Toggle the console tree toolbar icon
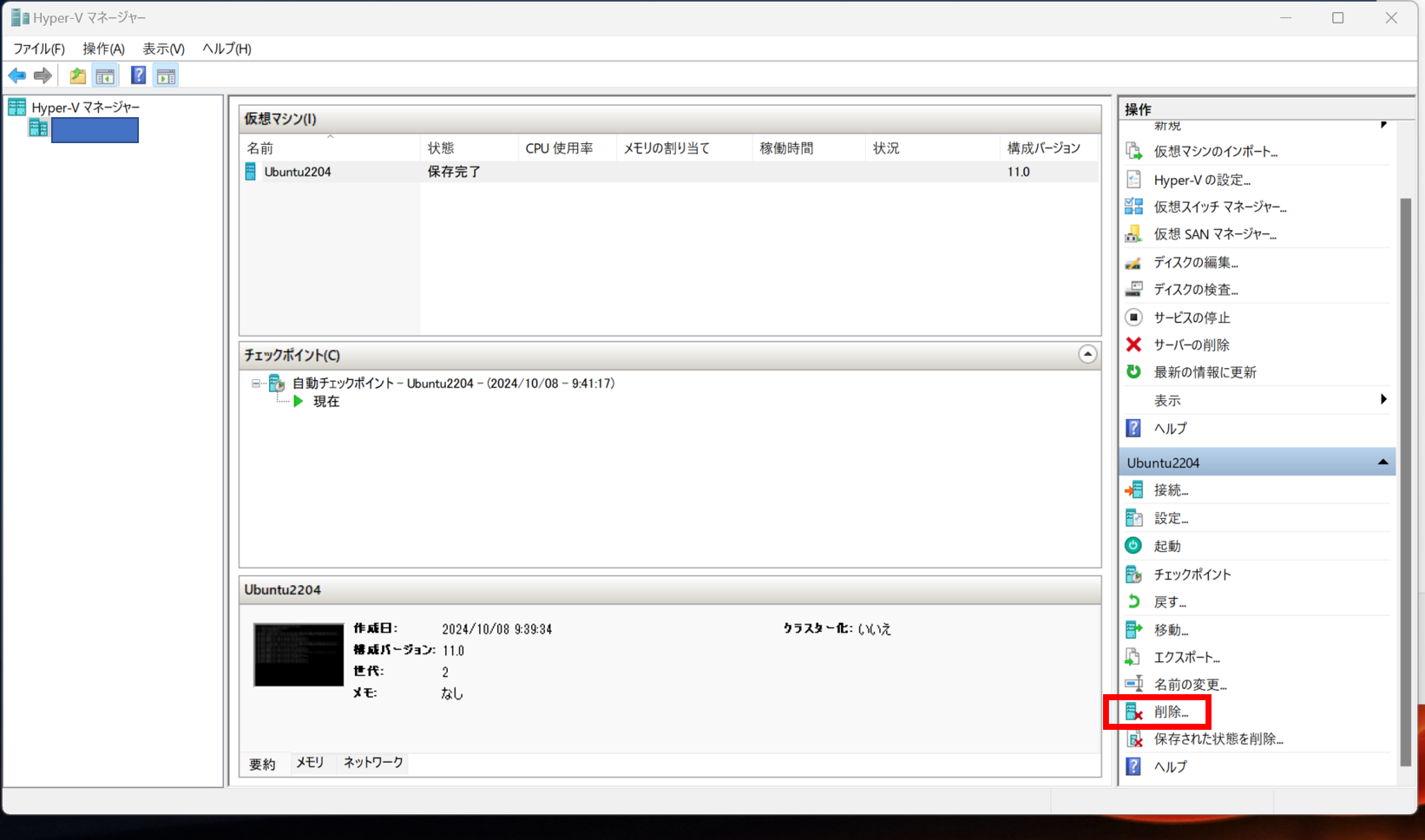Image resolution: width=1425 pixels, height=840 pixels. (105, 75)
